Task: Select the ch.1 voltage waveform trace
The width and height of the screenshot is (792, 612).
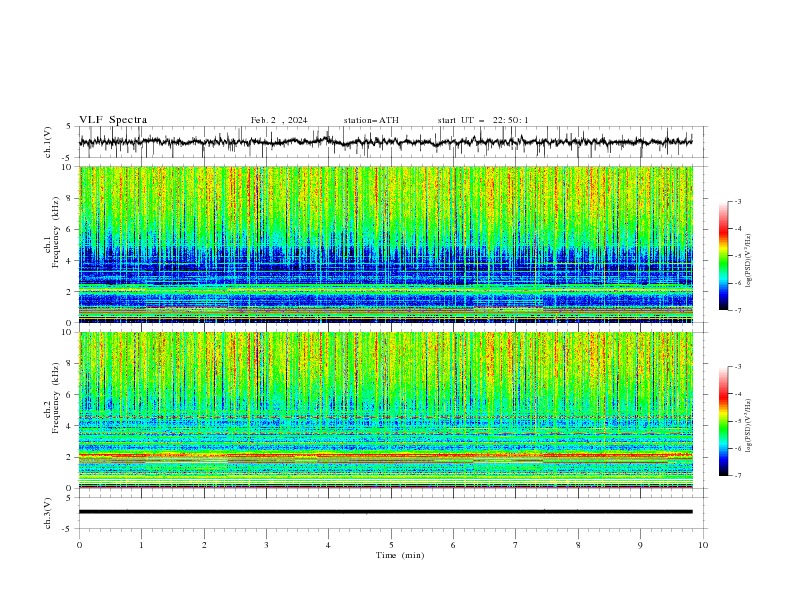Action: 386,142
